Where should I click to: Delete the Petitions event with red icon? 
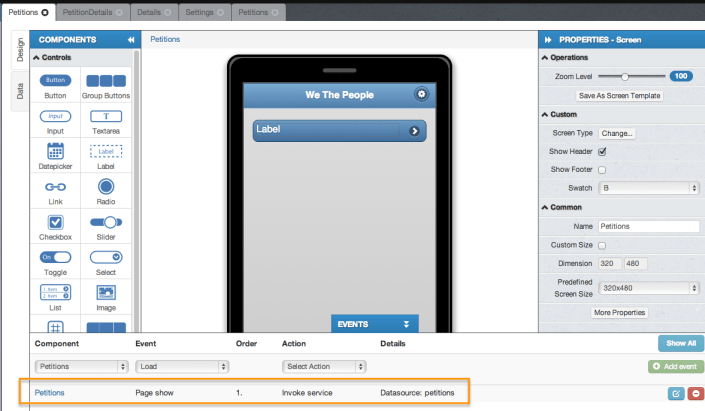tap(694, 394)
